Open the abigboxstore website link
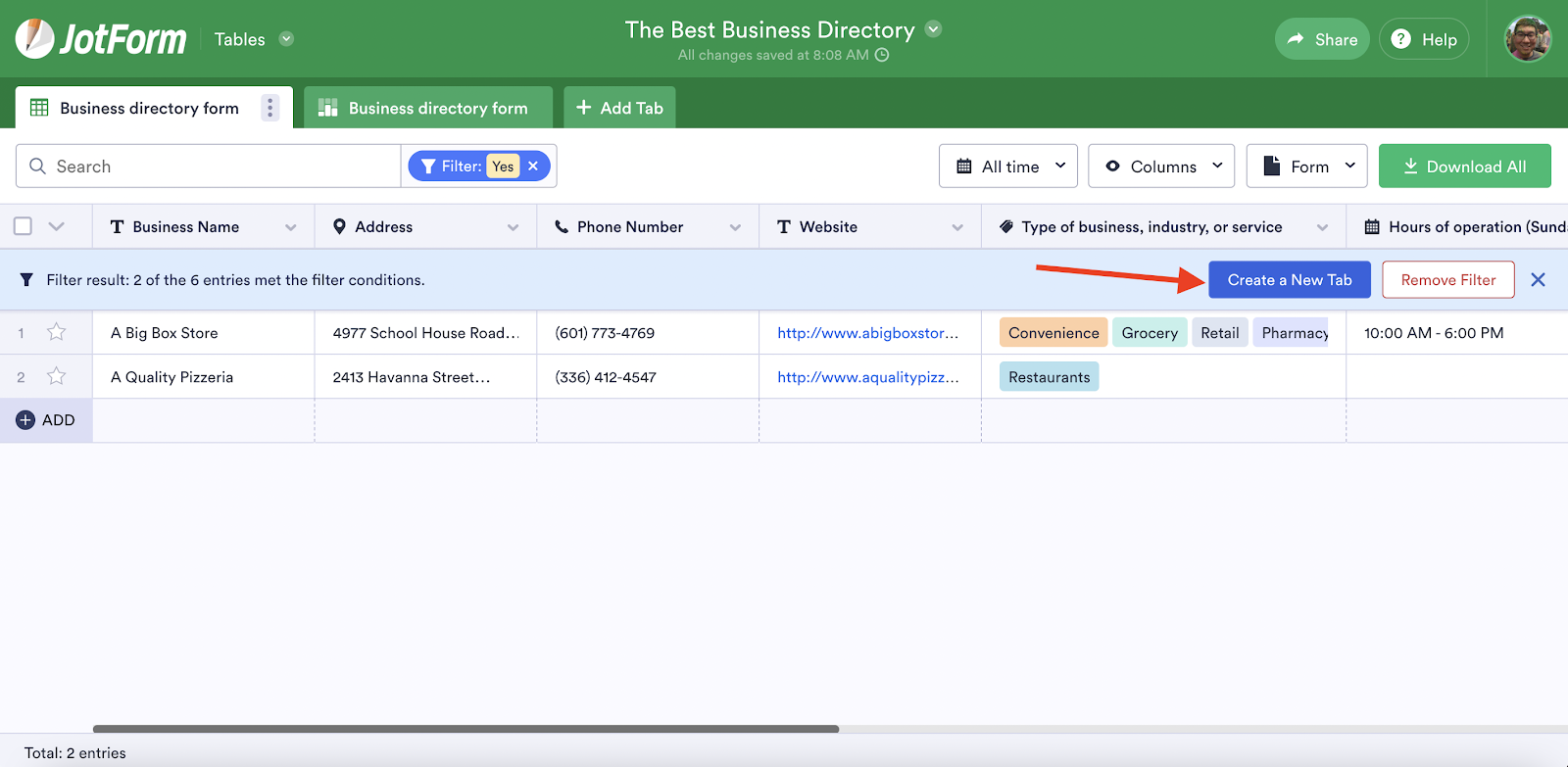Screen dimensions: 1568x767 coord(867,333)
